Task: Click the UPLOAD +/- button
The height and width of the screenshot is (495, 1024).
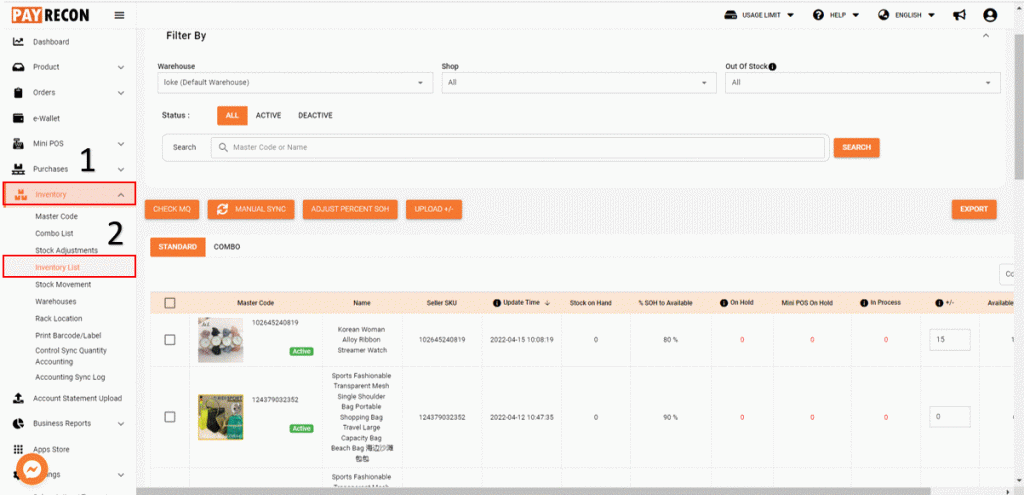Action: pyautogui.click(x=434, y=209)
